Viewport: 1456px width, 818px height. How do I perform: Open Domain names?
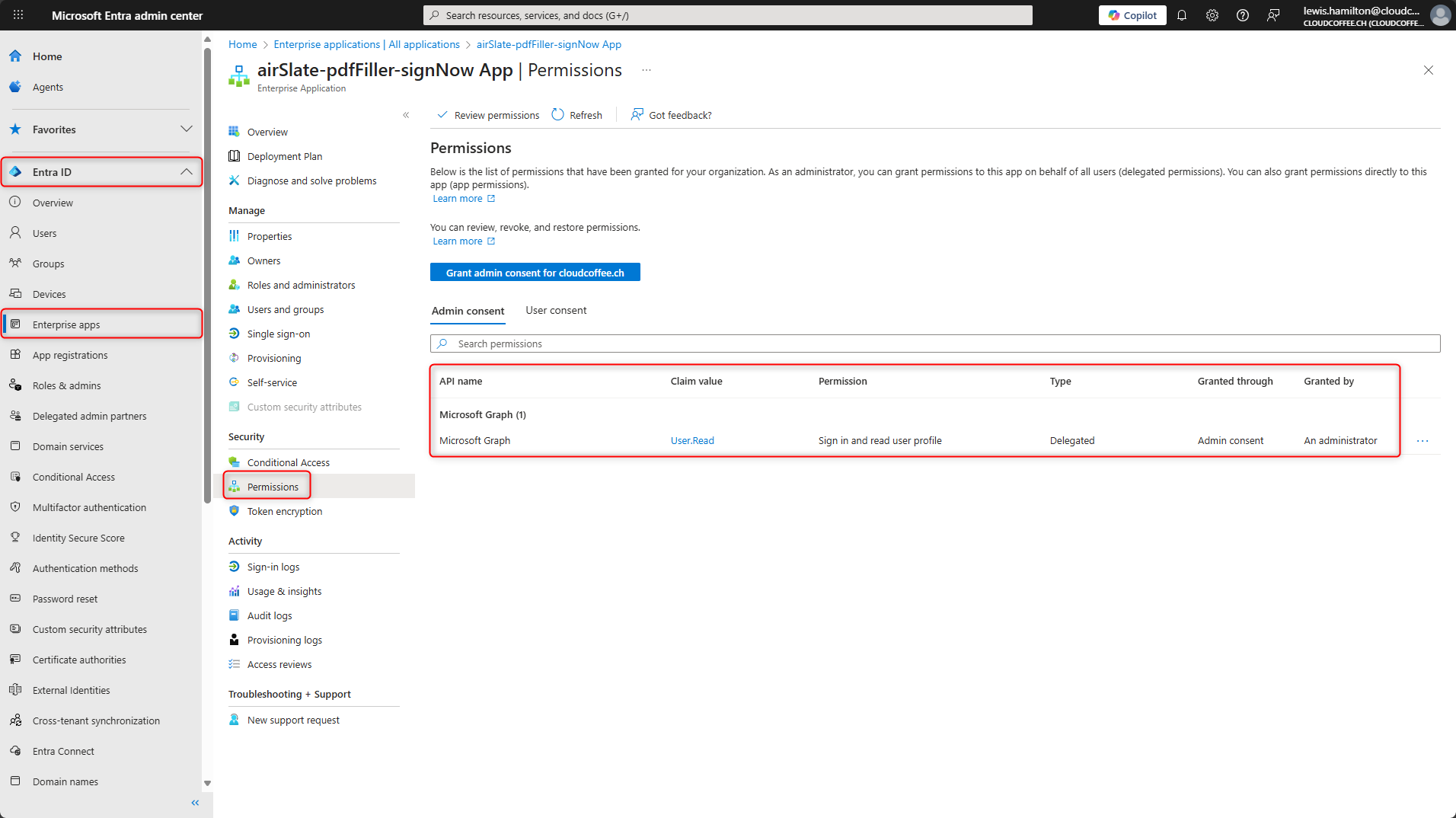pos(65,781)
